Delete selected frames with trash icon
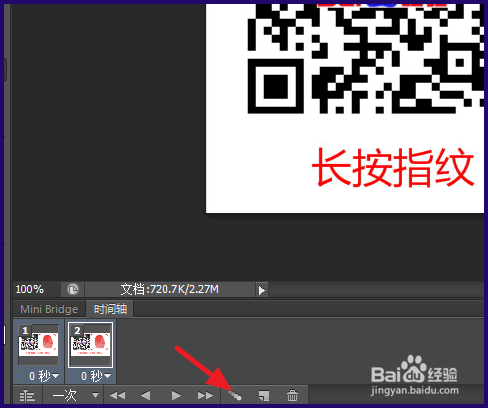The height and width of the screenshot is (408, 488). tap(292, 396)
